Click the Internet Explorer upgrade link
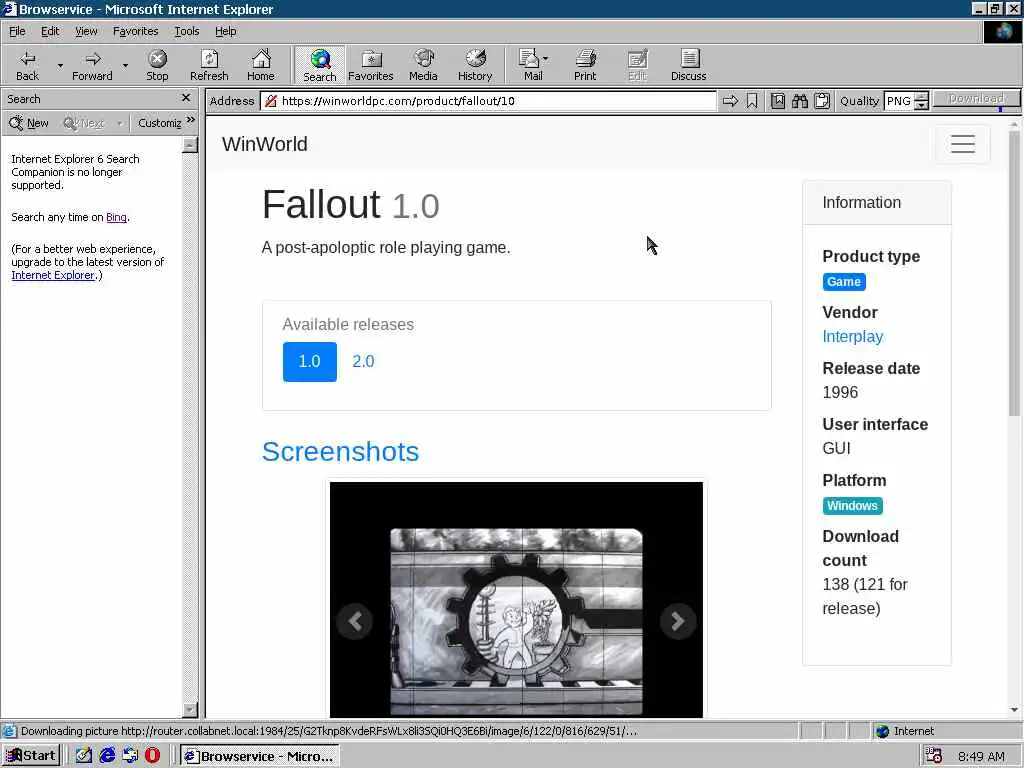This screenshot has width=1024, height=768. (53, 275)
